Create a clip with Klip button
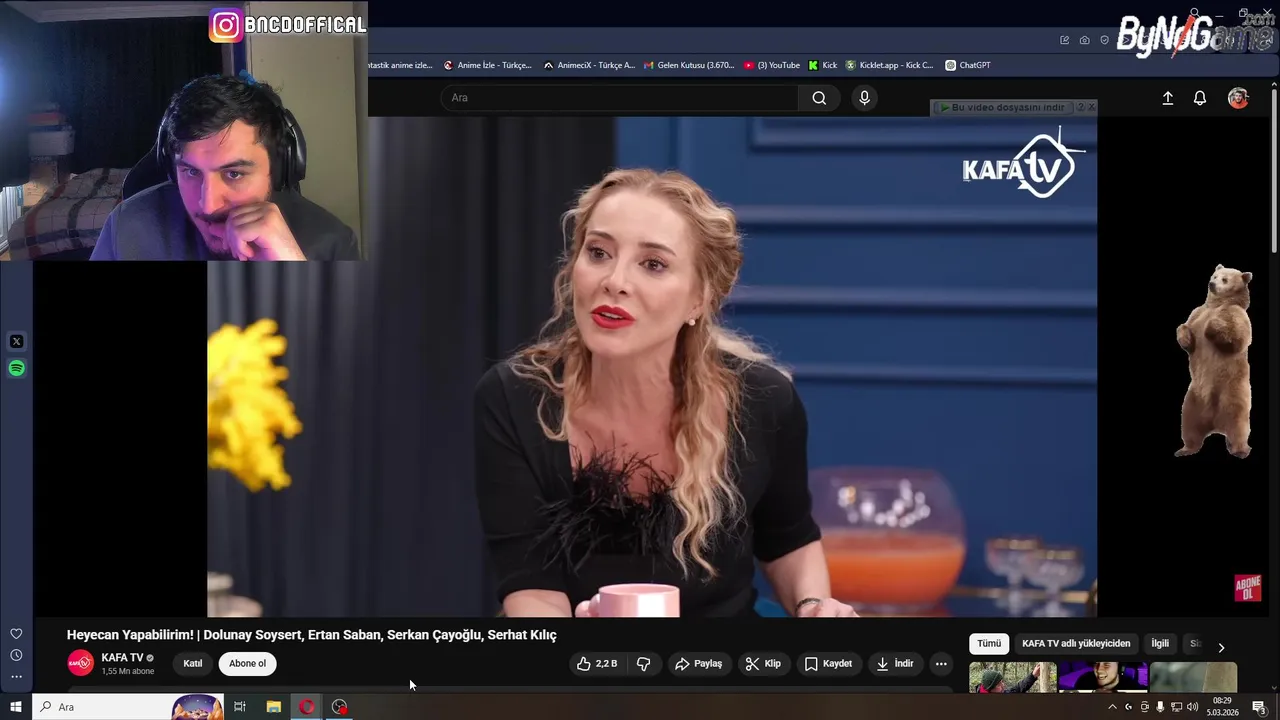Screen dimensions: 1280x720 click(x=763, y=664)
